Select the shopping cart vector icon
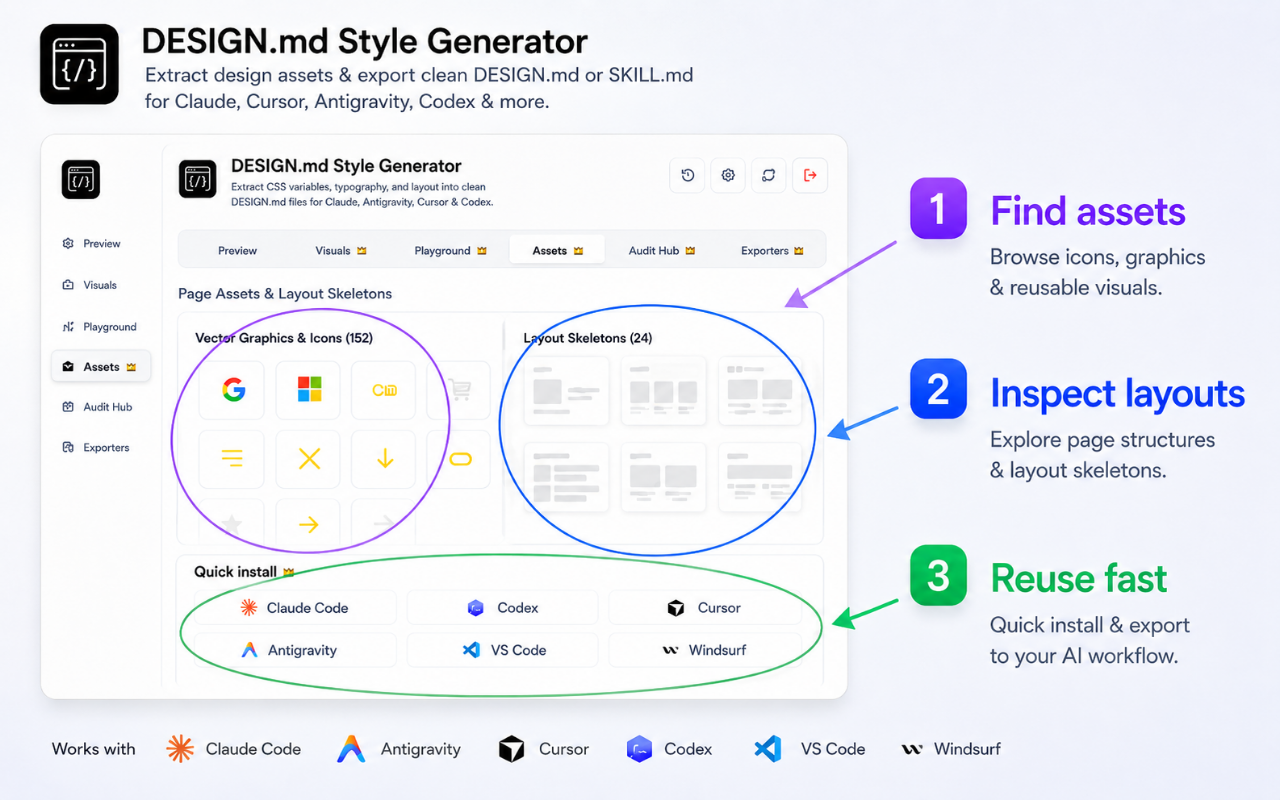 [x=459, y=390]
